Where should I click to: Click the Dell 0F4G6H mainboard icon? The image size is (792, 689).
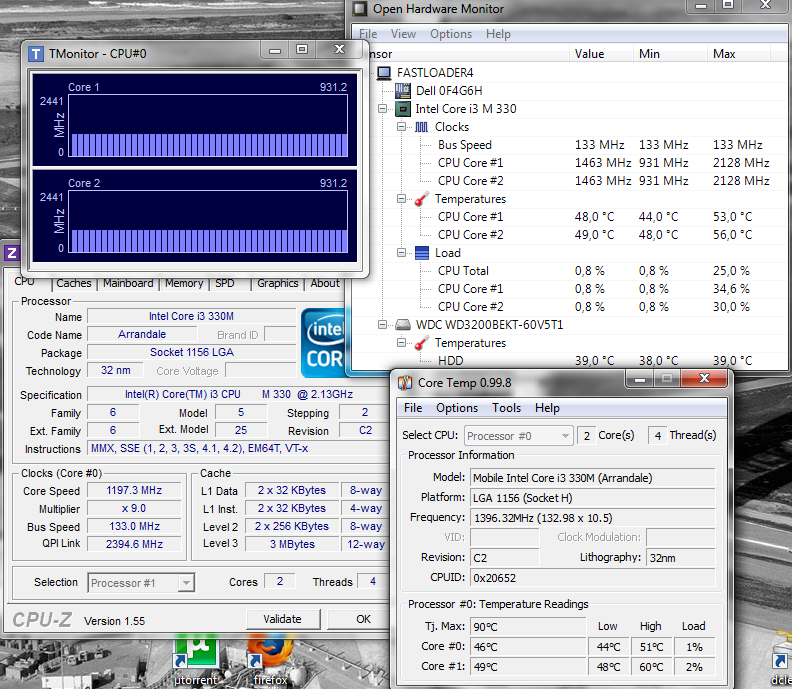[x=403, y=91]
